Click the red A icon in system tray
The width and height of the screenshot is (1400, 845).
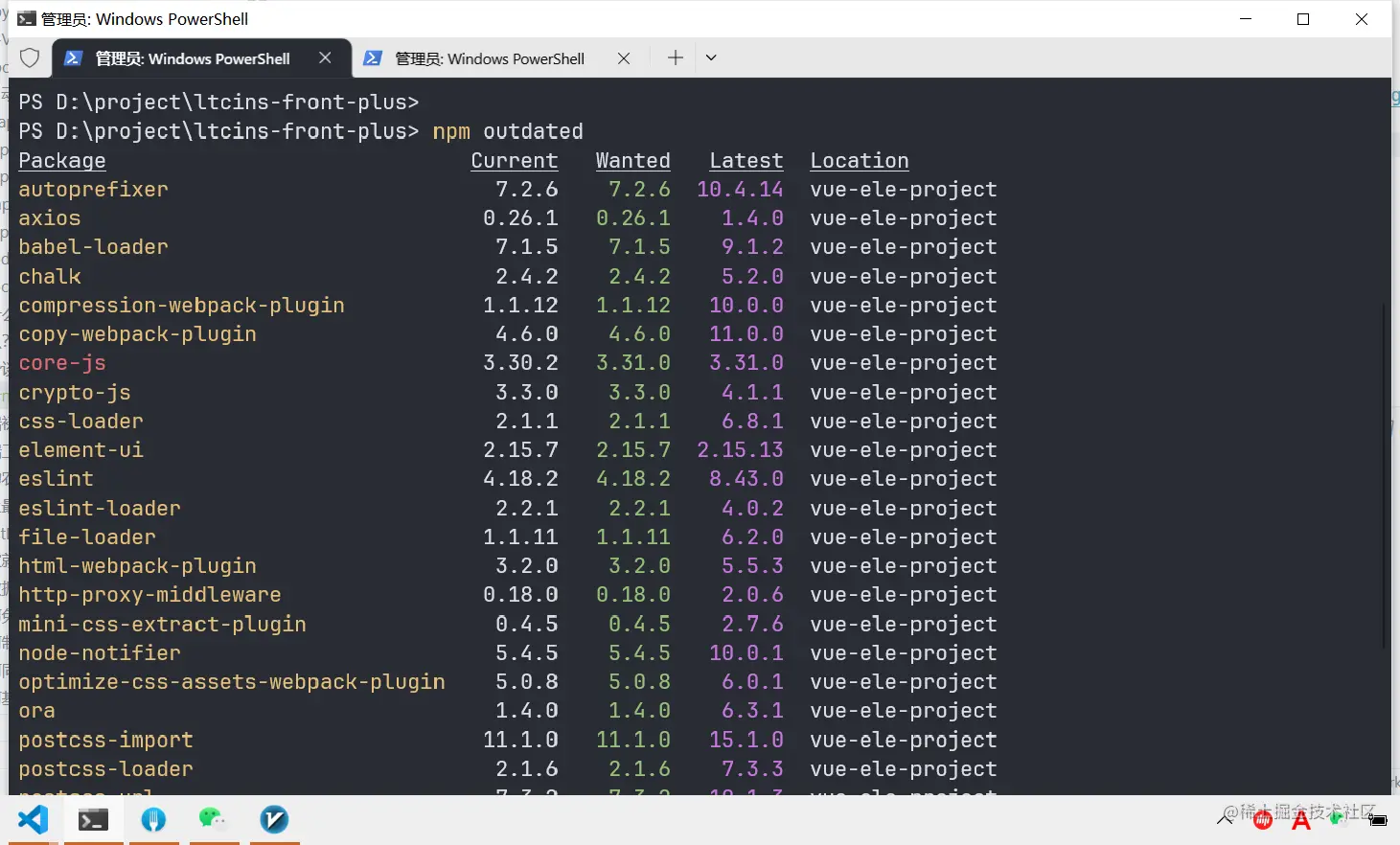1300,820
